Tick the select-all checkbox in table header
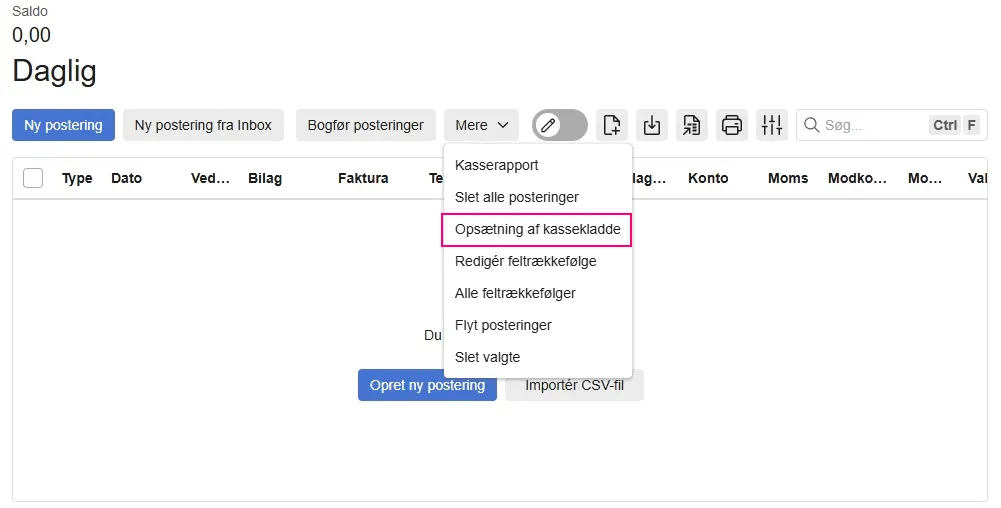 click(33, 178)
